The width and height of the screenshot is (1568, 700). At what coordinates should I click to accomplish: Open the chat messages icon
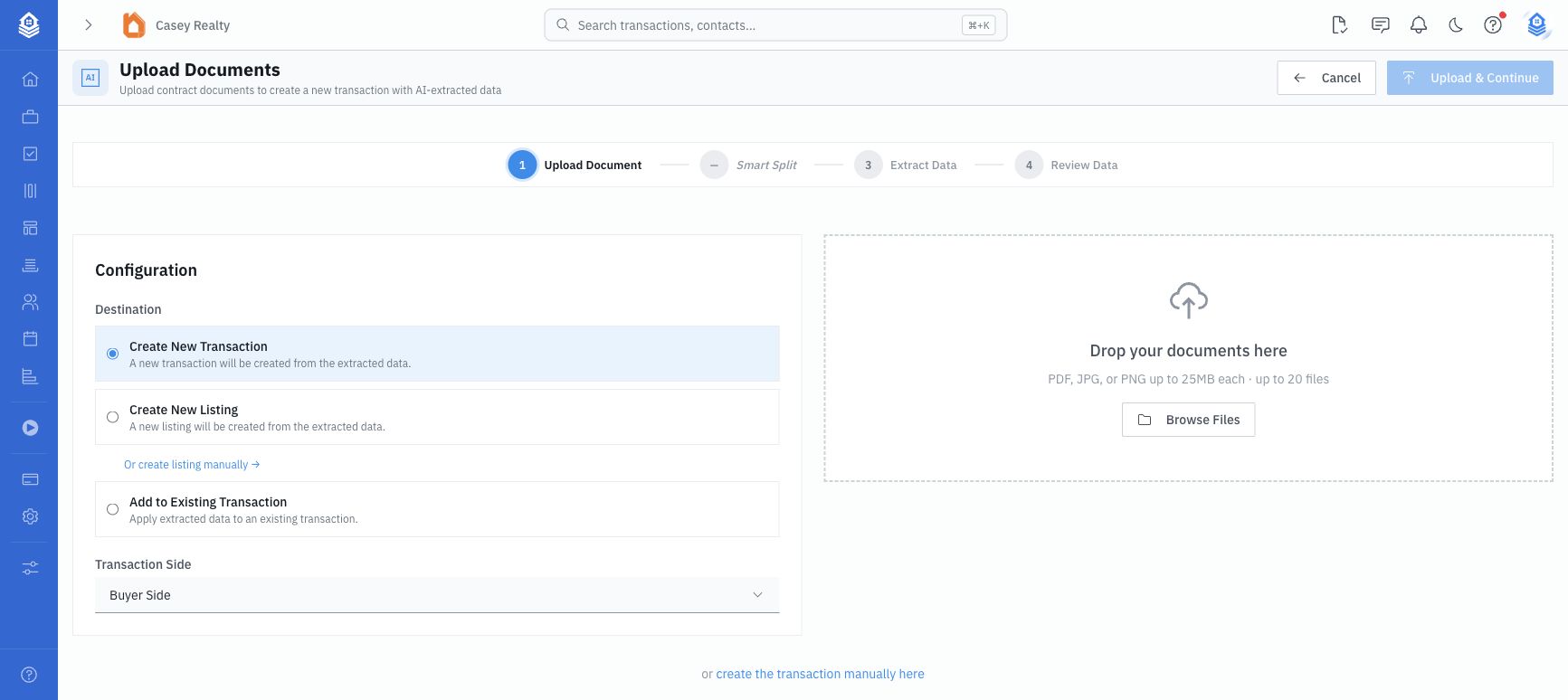1380,25
